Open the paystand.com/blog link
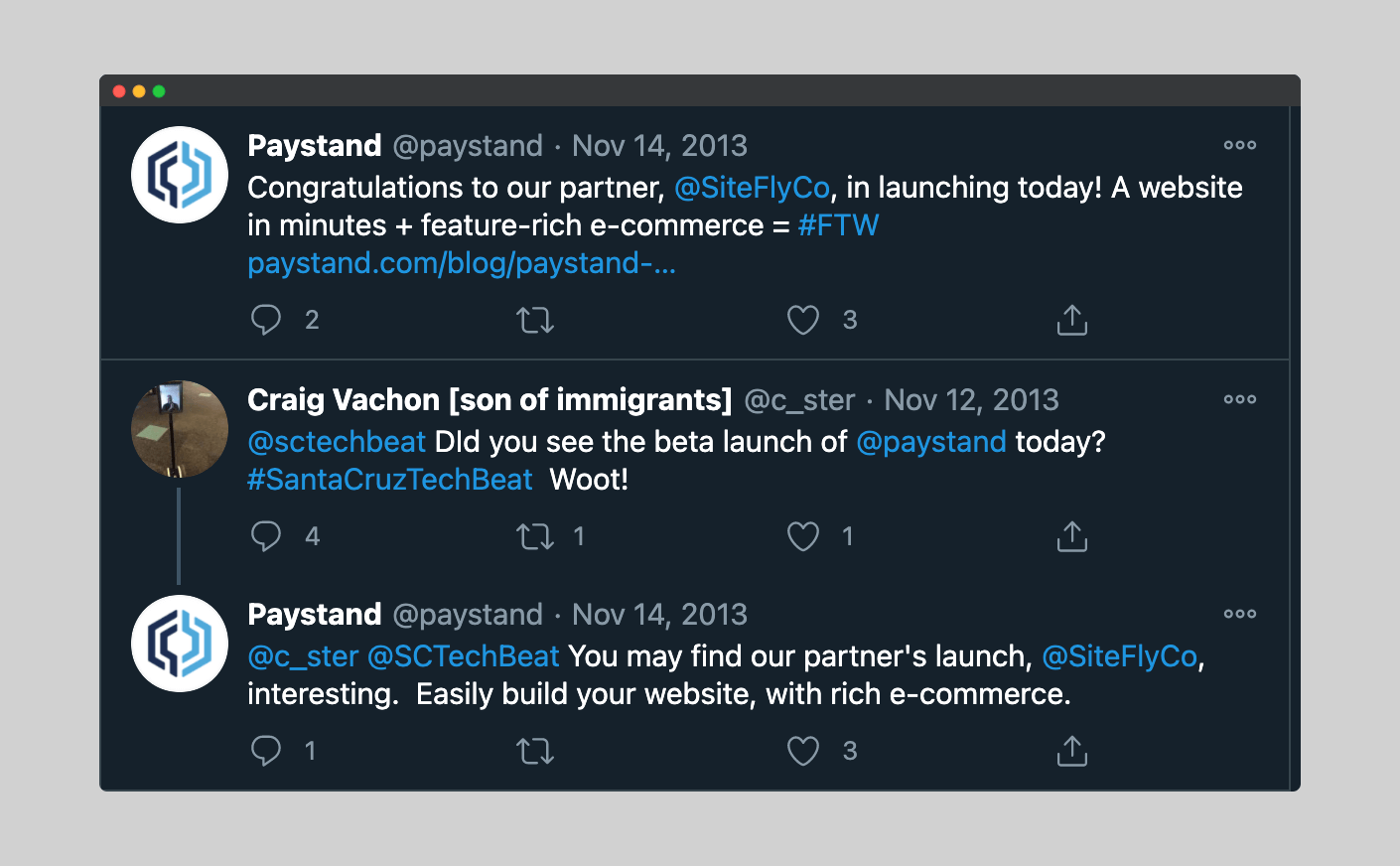Screen dimensions: 1400x866 click(462, 263)
